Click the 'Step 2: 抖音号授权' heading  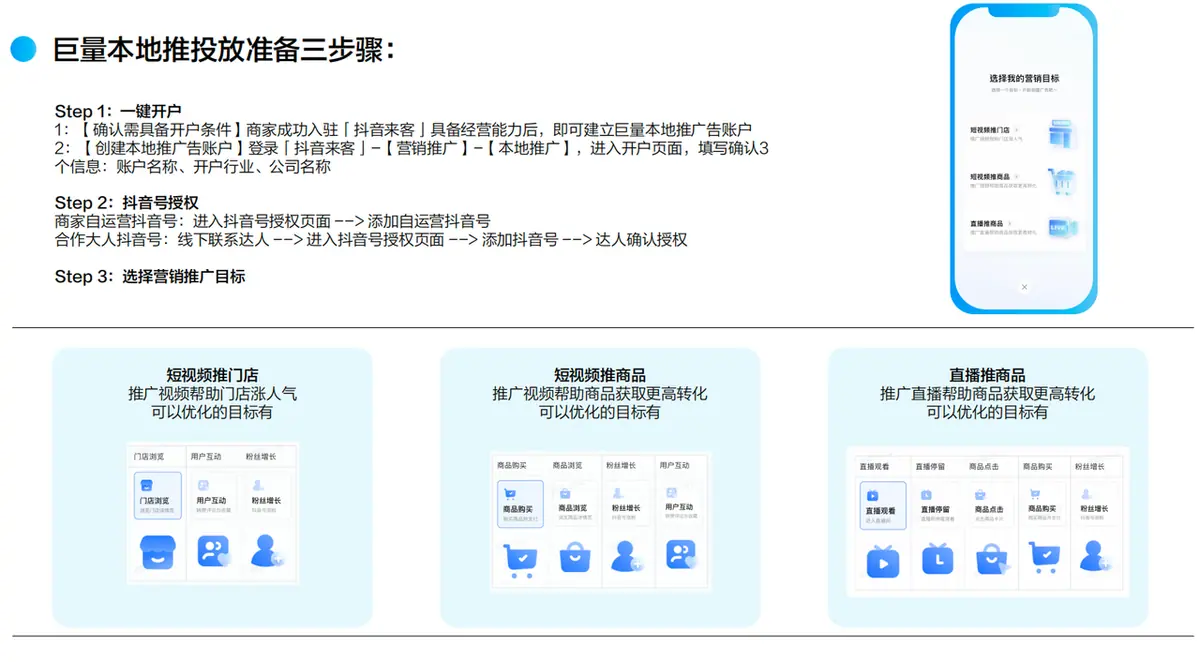coord(127,203)
